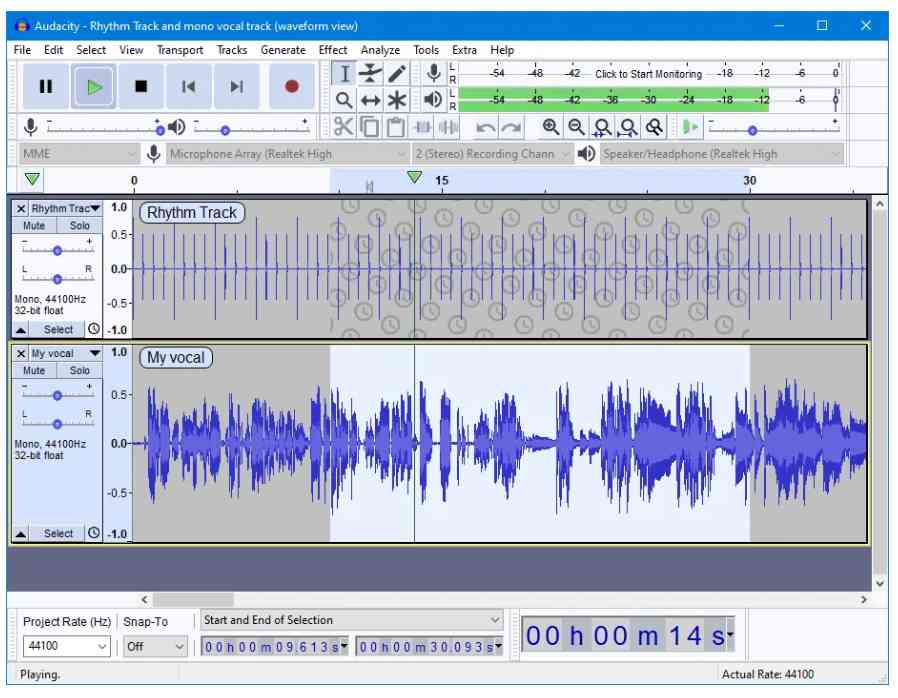Open Start and End of Selection dropdown

click(352, 620)
